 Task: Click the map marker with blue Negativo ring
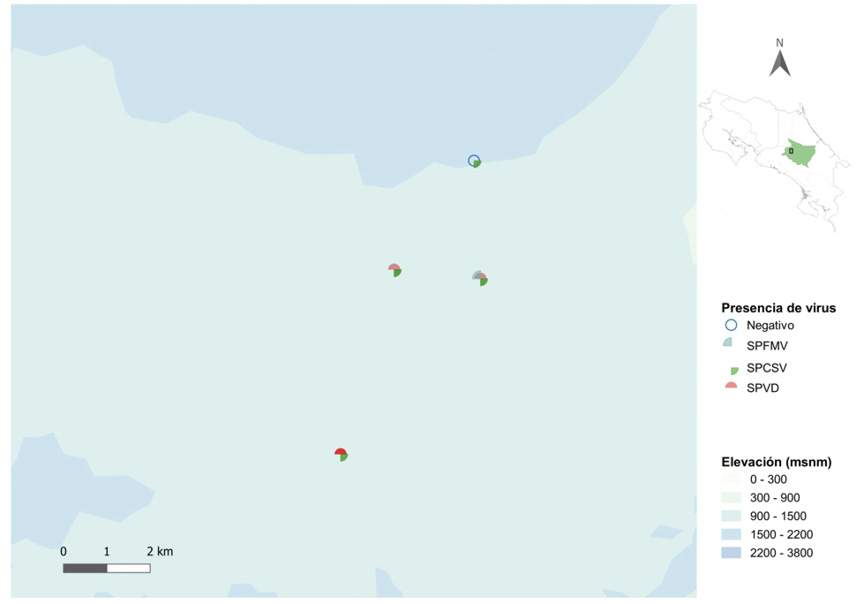pyautogui.click(x=474, y=161)
